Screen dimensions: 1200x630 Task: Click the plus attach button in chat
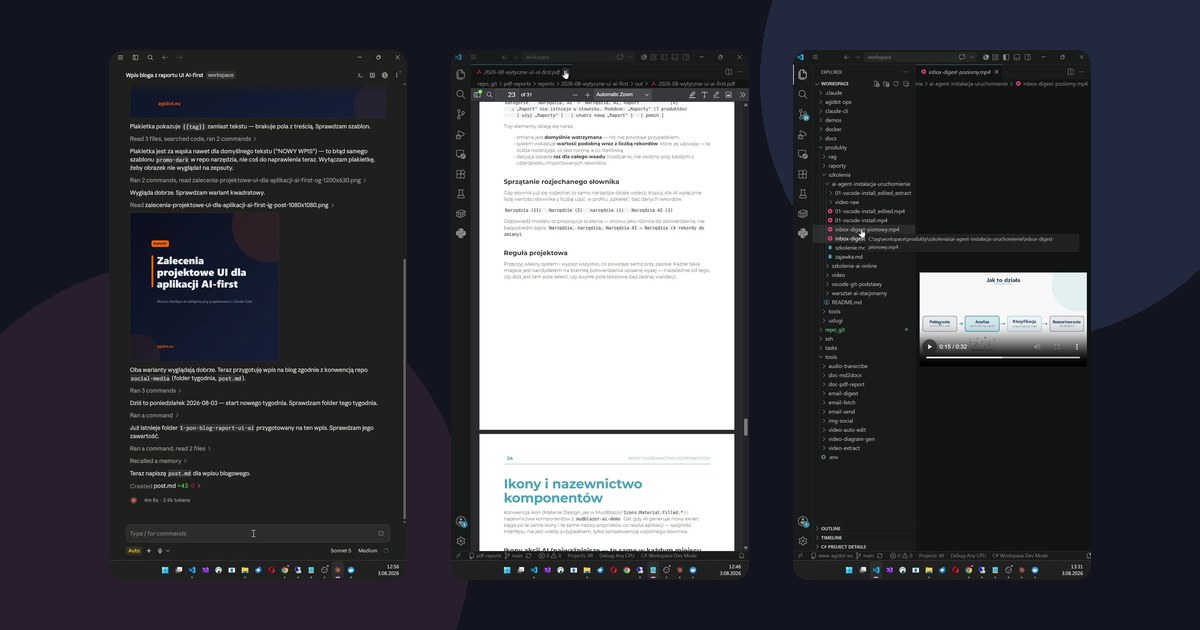[149, 550]
